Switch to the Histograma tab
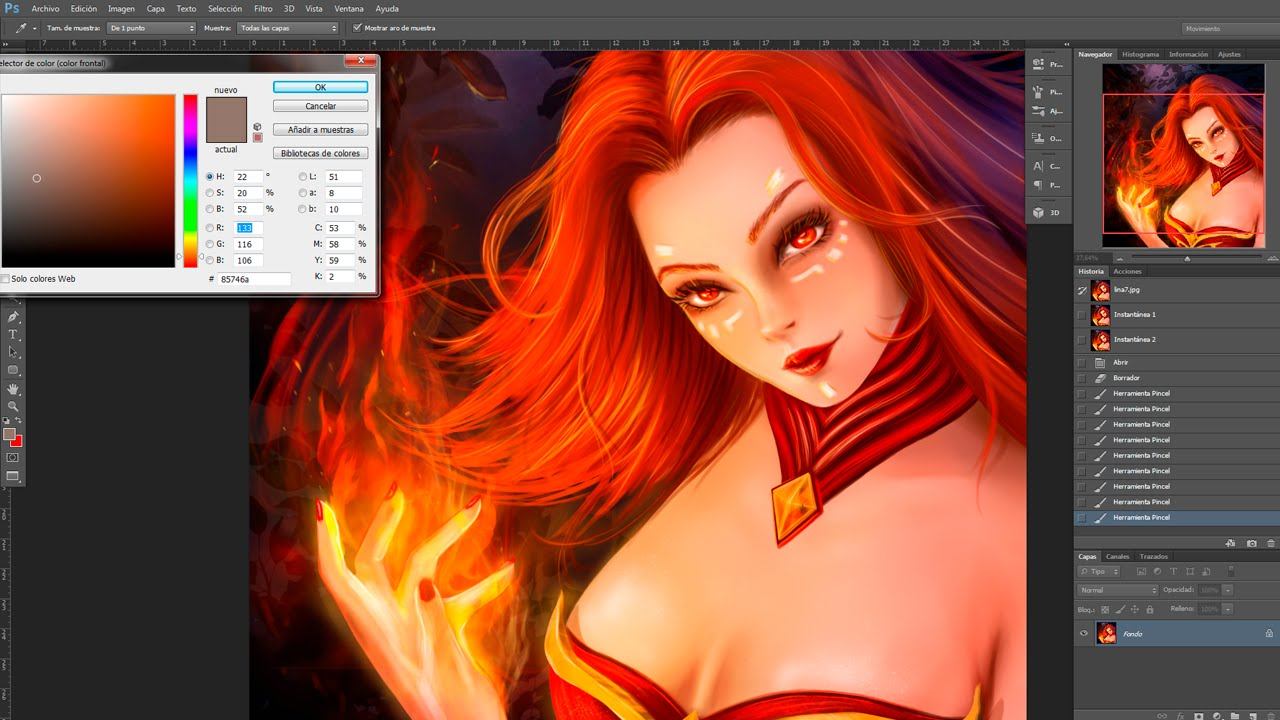1280x720 pixels. click(1140, 54)
